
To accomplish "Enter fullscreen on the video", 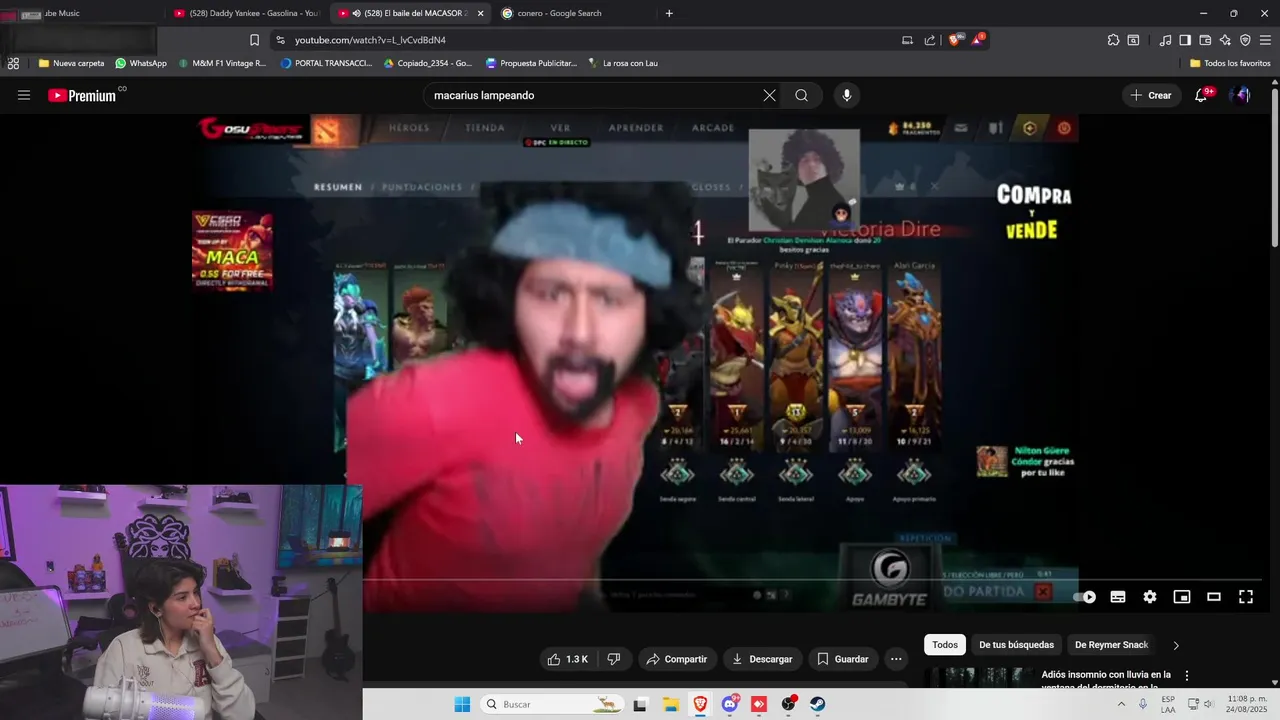I will pos(1246,597).
